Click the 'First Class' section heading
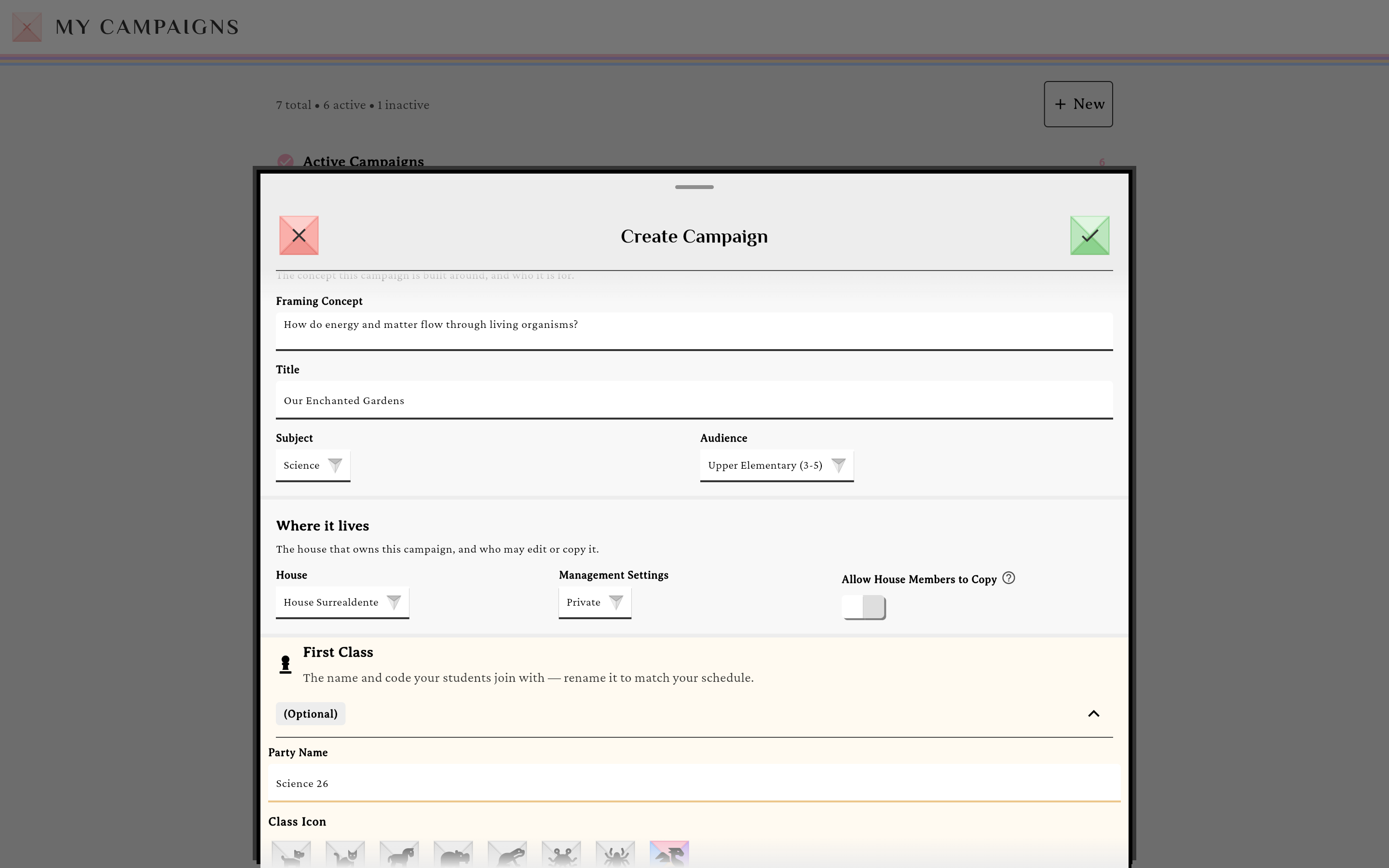 pos(338,652)
